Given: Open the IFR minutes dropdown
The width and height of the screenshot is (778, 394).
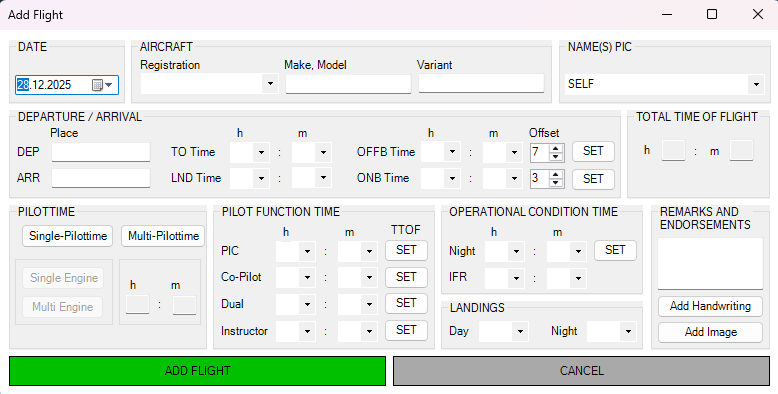Looking at the screenshot, I should tap(579, 278).
